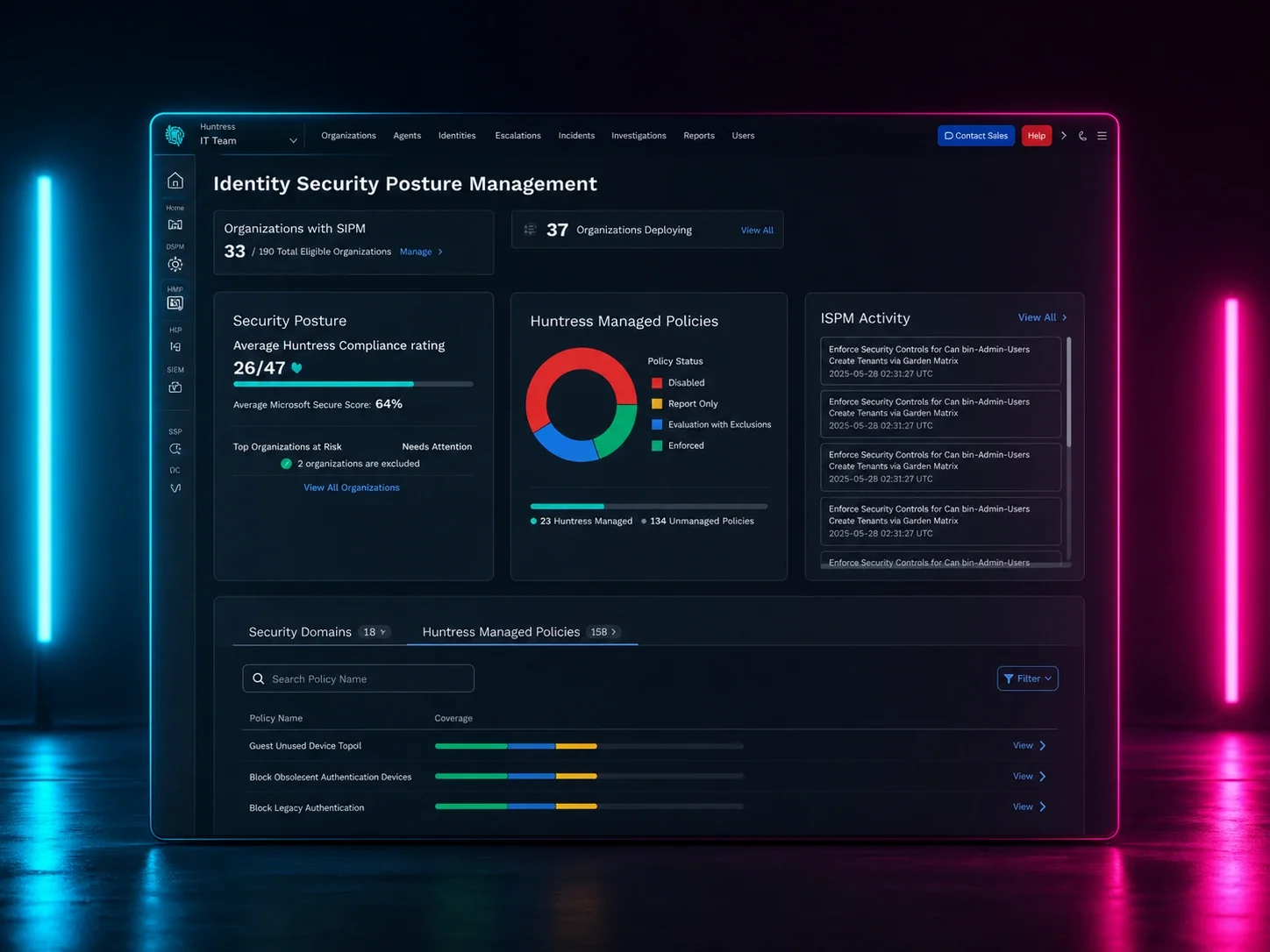1270x952 pixels.
Task: Click the red Disabled legend swatch
Action: coord(657,383)
